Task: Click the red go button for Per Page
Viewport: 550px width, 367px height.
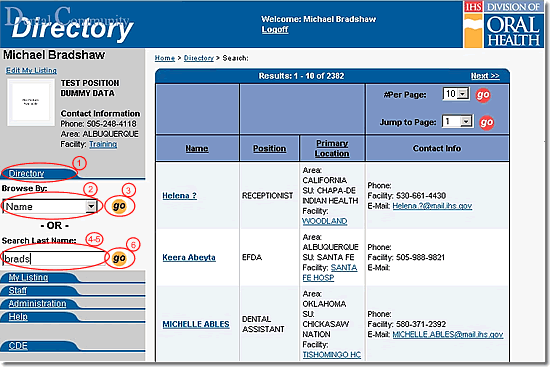Action: pos(483,95)
